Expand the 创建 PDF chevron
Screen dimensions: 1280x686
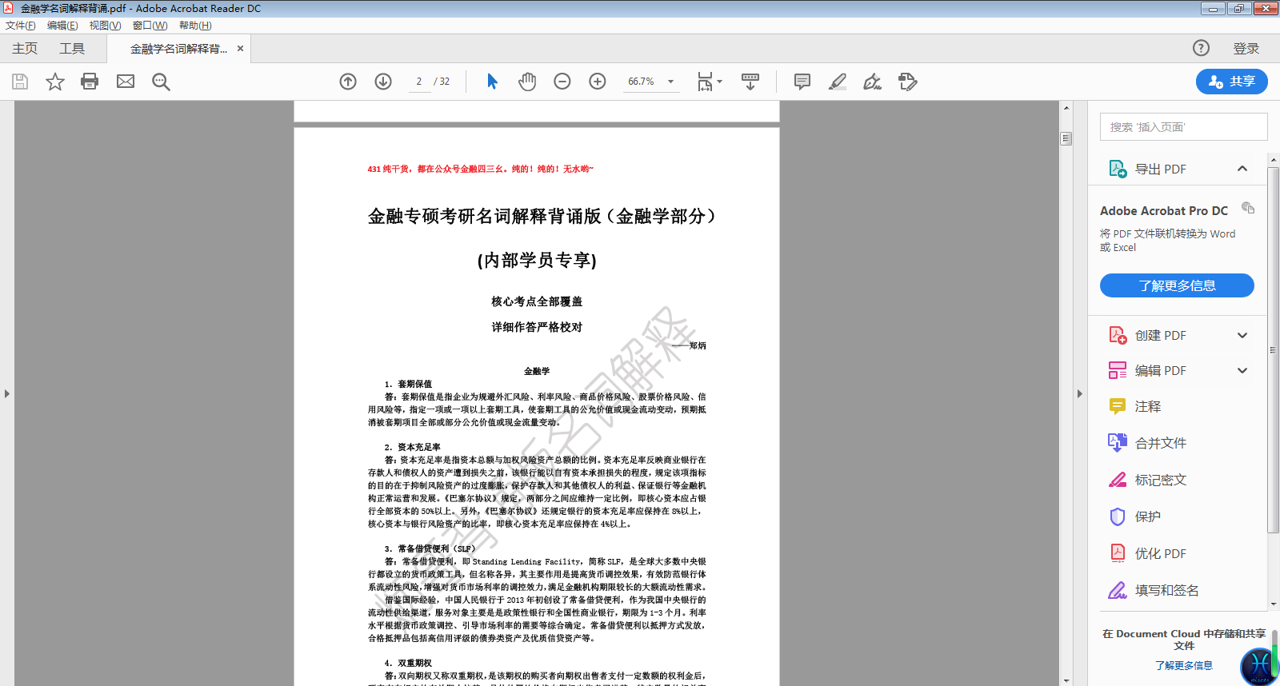[x=1242, y=335]
